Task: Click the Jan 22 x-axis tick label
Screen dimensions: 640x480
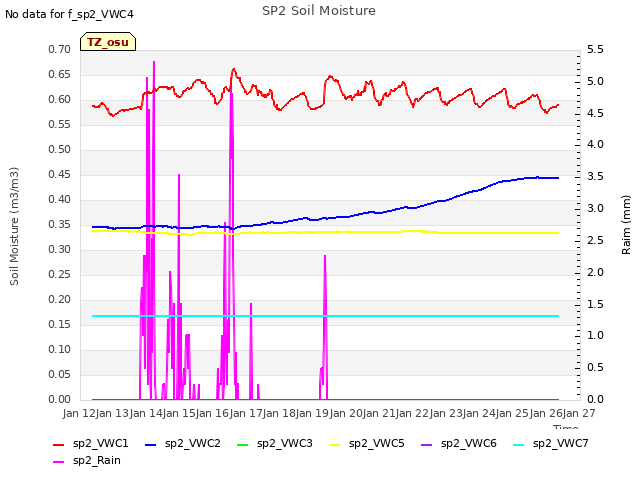Action: tap(413, 413)
